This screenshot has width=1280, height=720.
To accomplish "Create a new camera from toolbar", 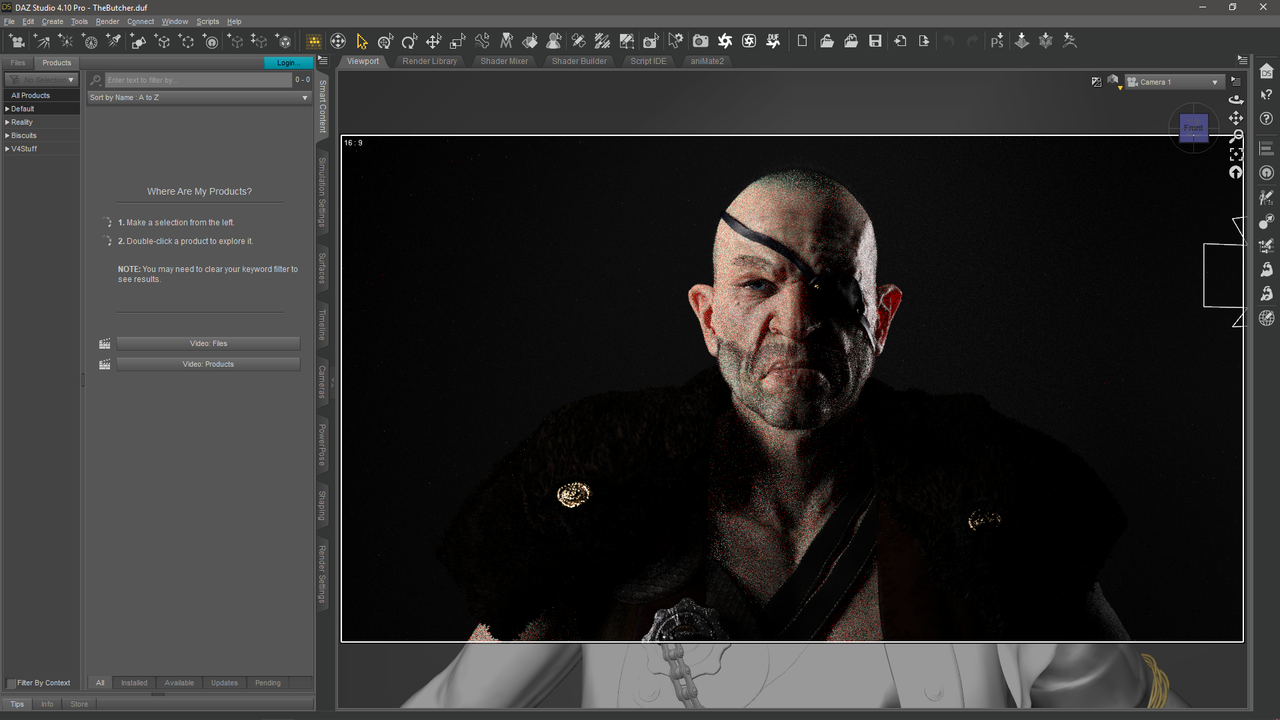I will [x=17, y=41].
